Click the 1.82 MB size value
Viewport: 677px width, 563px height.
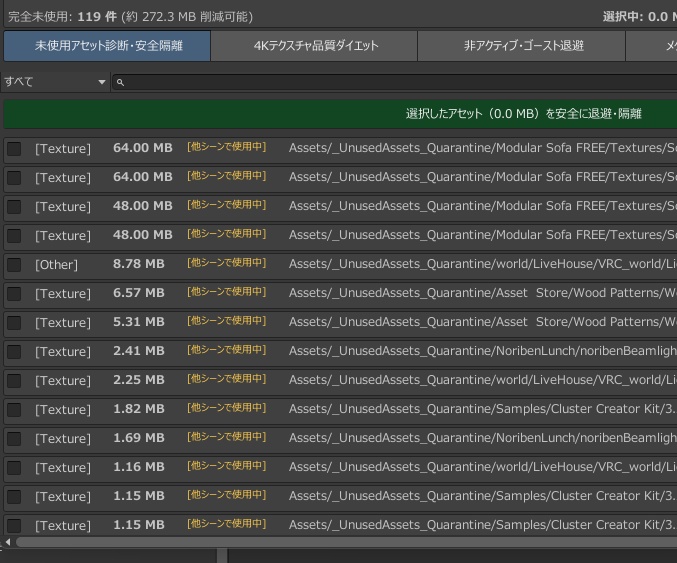pos(139,408)
